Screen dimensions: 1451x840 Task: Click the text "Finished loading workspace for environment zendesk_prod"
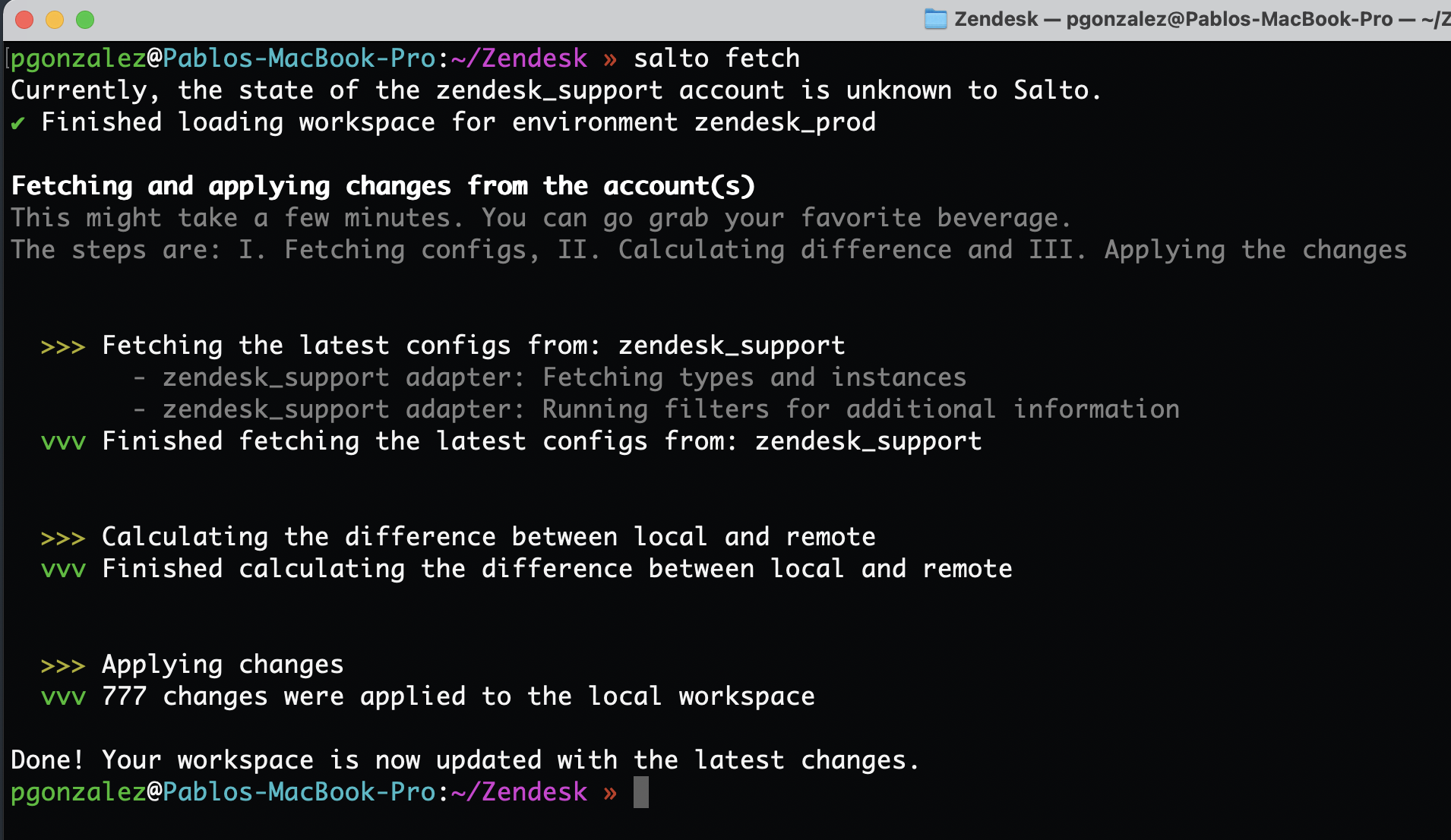(458, 122)
